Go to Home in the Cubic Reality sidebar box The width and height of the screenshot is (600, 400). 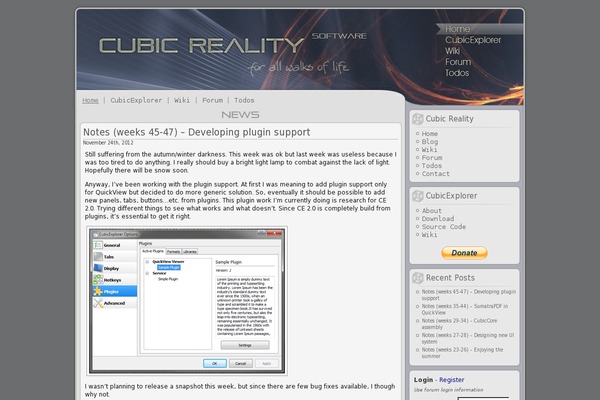tap(430, 134)
